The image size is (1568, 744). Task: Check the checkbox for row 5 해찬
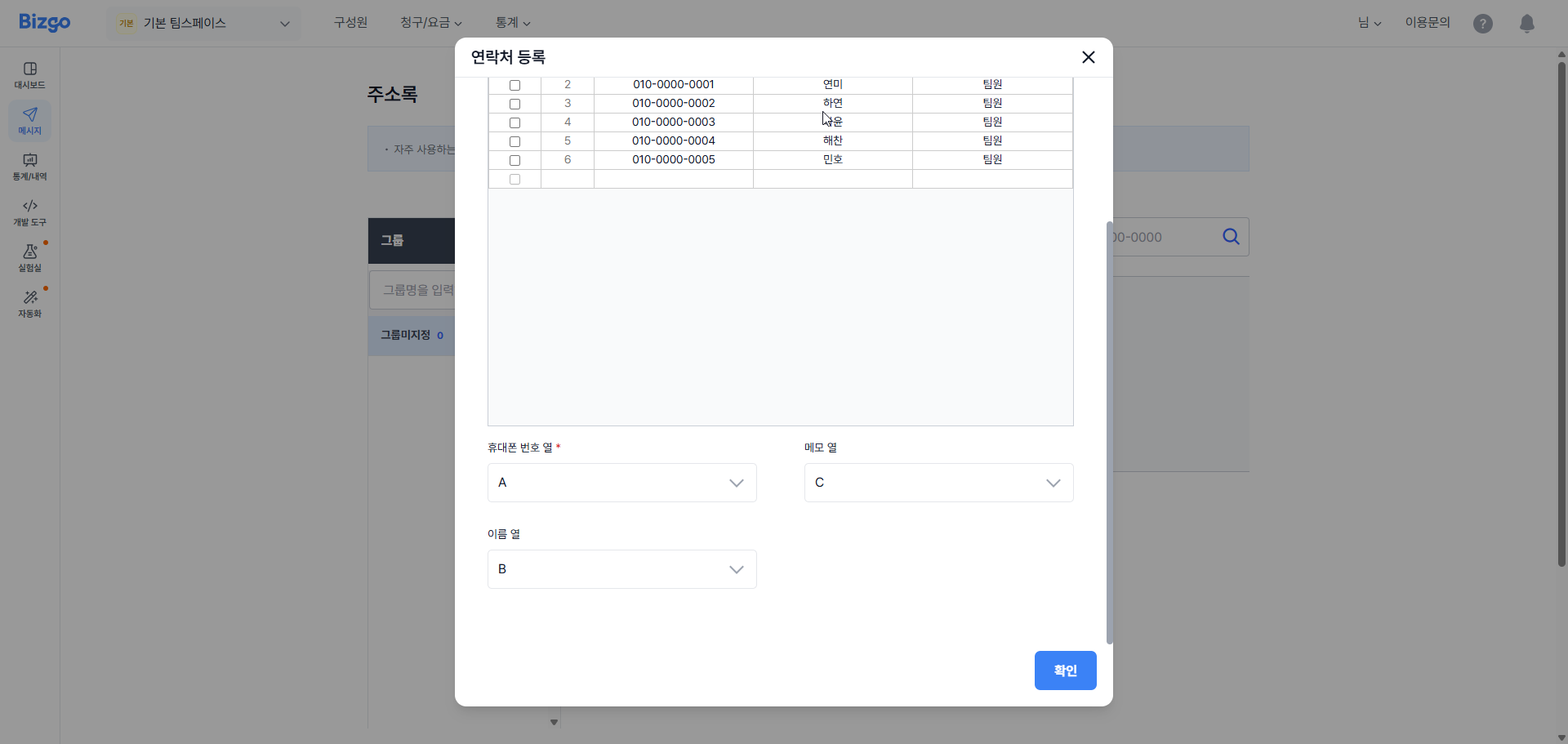514,141
